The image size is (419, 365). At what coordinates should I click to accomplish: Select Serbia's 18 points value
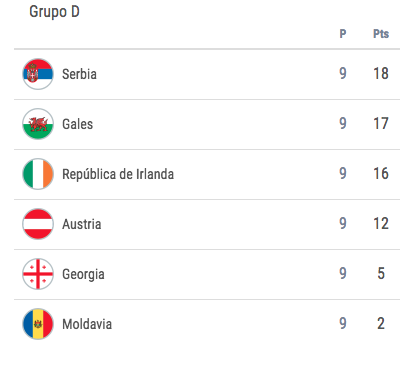(x=381, y=74)
